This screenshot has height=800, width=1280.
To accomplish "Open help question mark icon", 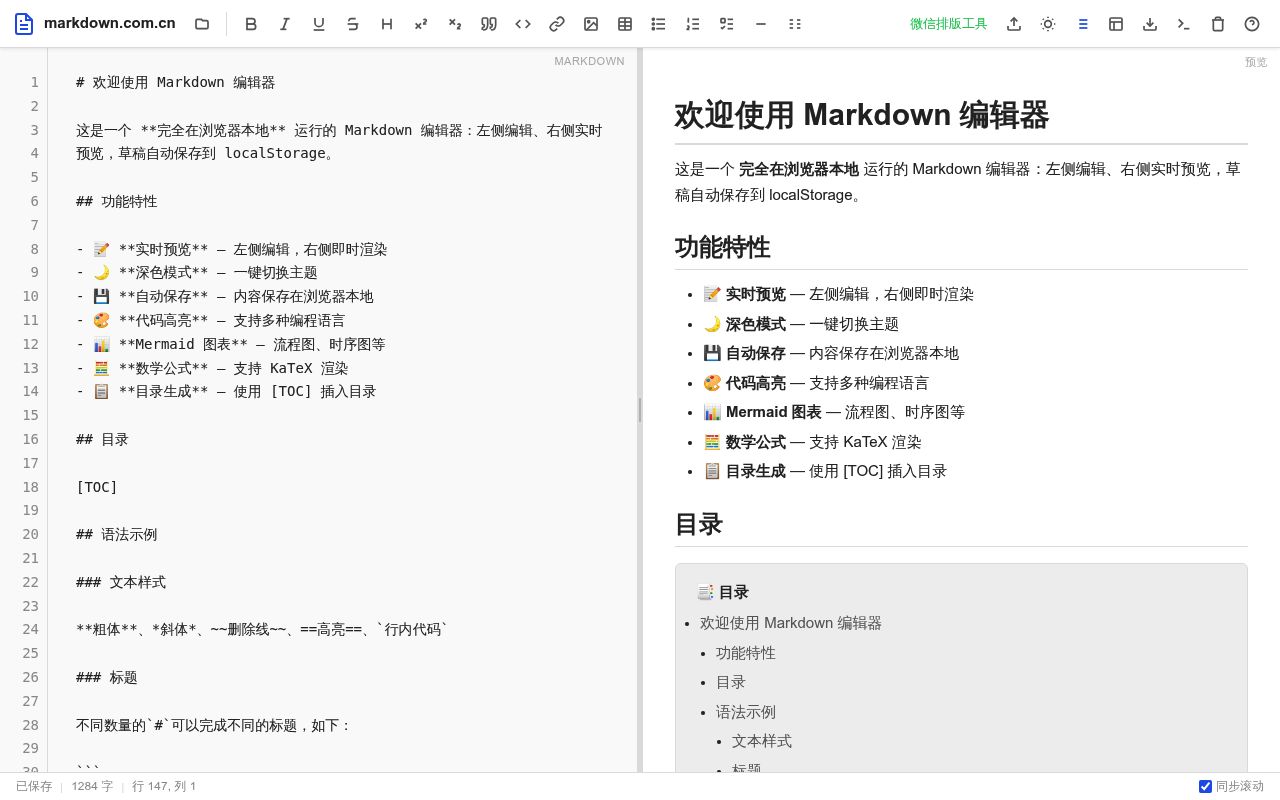I will coord(1252,24).
